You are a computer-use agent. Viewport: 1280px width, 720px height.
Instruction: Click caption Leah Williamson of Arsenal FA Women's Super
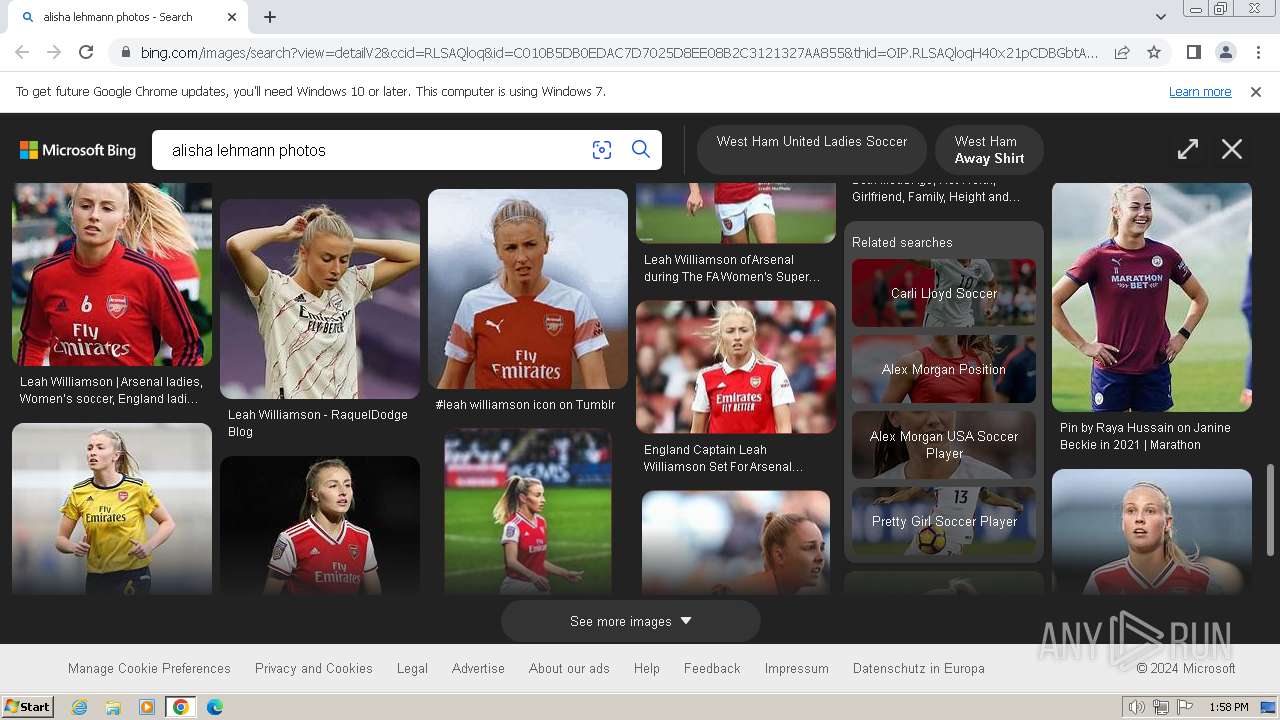(732, 268)
